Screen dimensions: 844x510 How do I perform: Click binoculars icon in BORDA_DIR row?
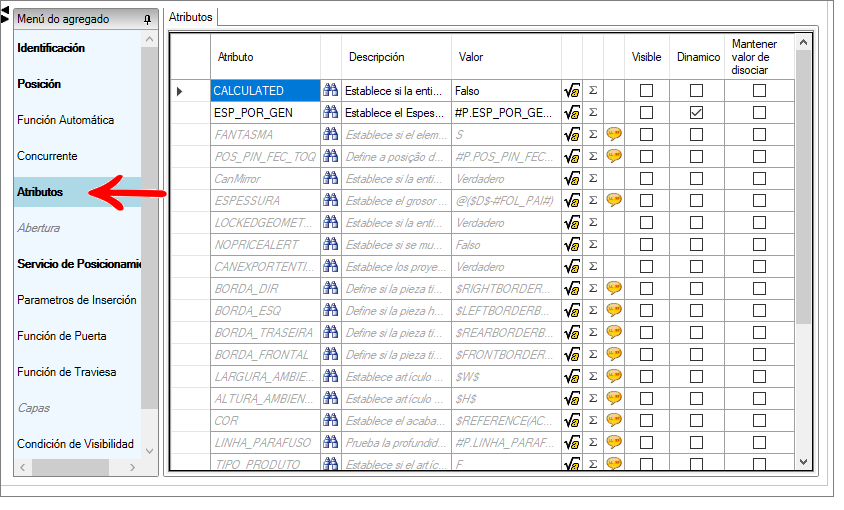pyautogui.click(x=330, y=288)
